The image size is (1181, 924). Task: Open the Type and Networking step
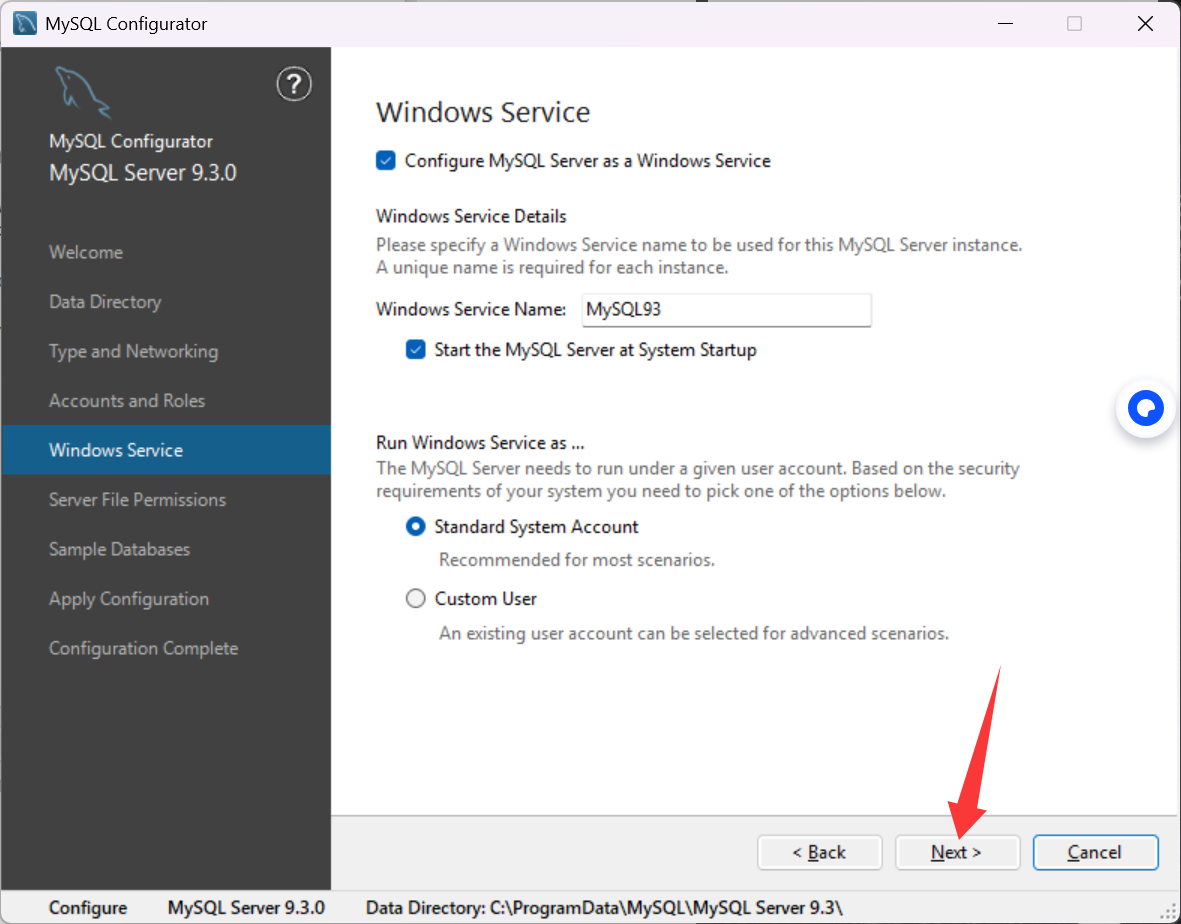tap(133, 352)
